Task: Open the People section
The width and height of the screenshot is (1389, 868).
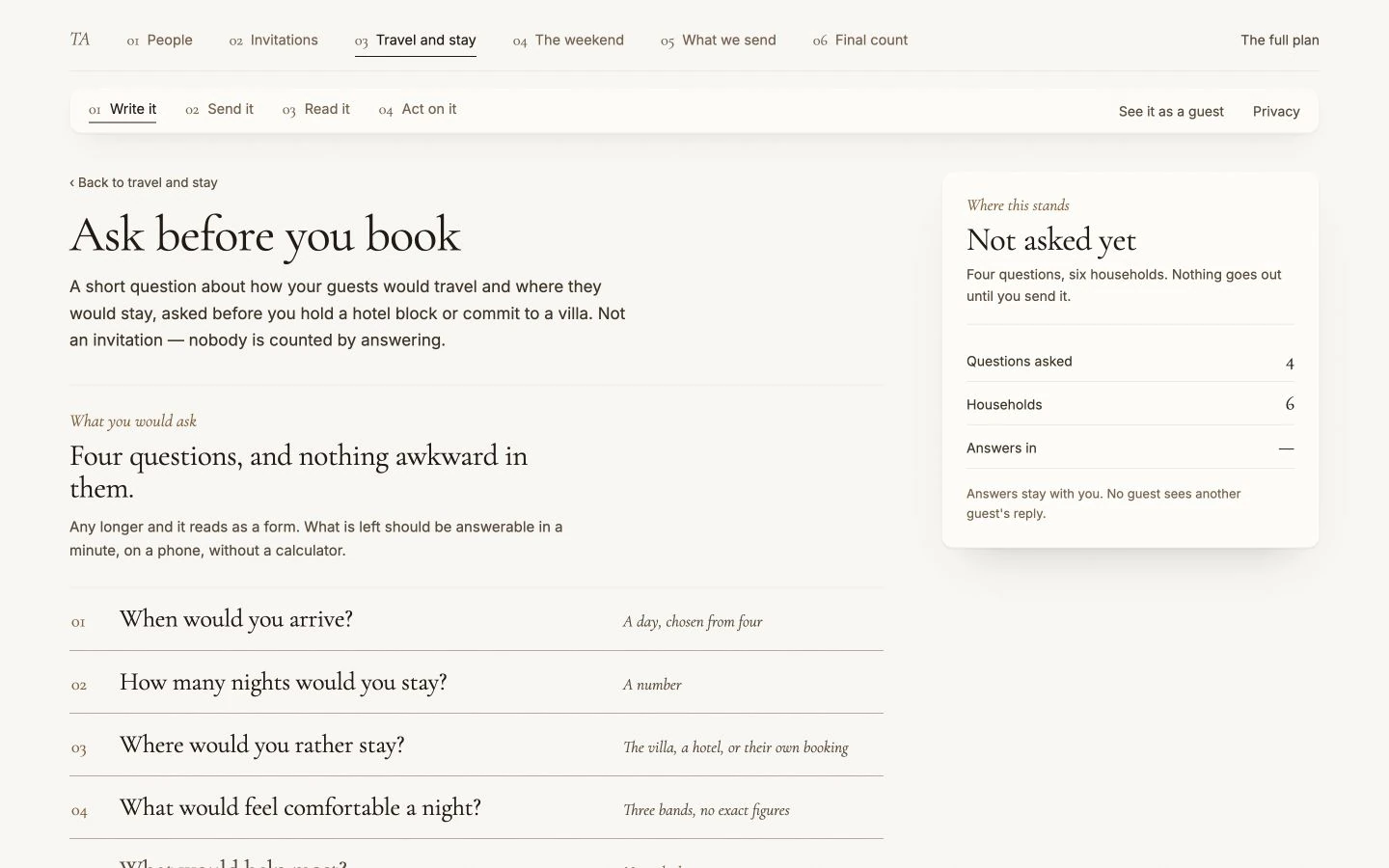Action: tap(160, 41)
